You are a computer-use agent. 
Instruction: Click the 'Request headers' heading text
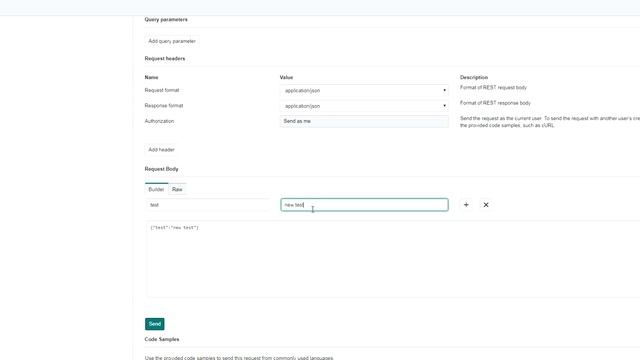click(x=165, y=59)
